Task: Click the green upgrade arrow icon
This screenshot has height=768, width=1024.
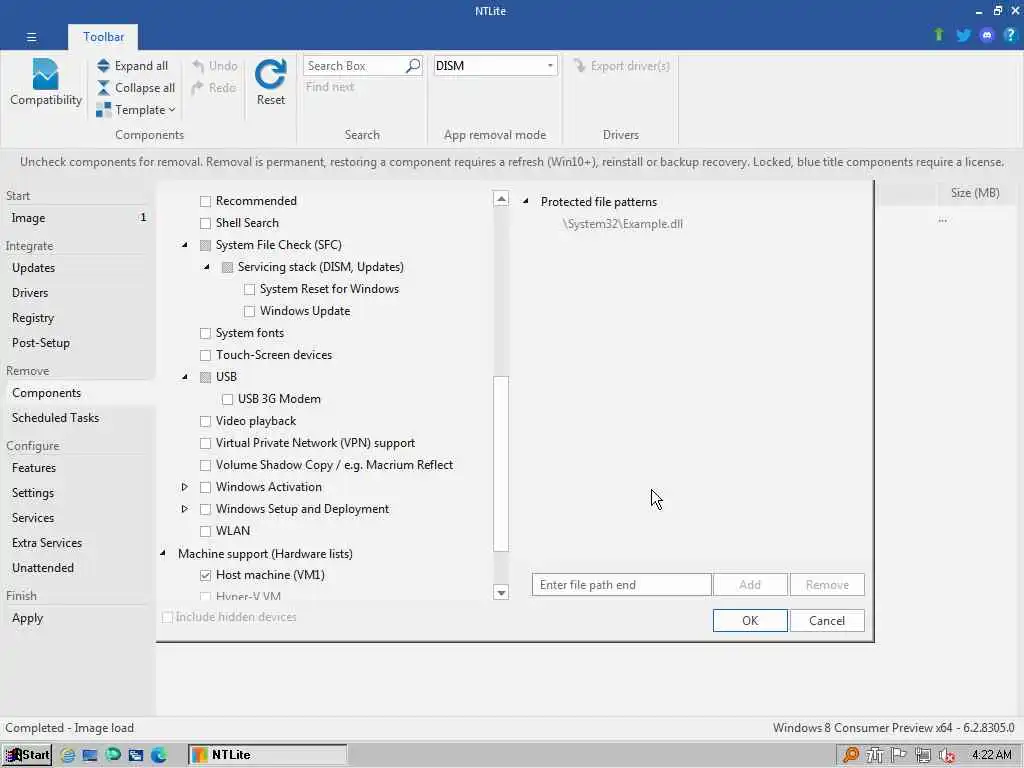Action: coord(939,35)
